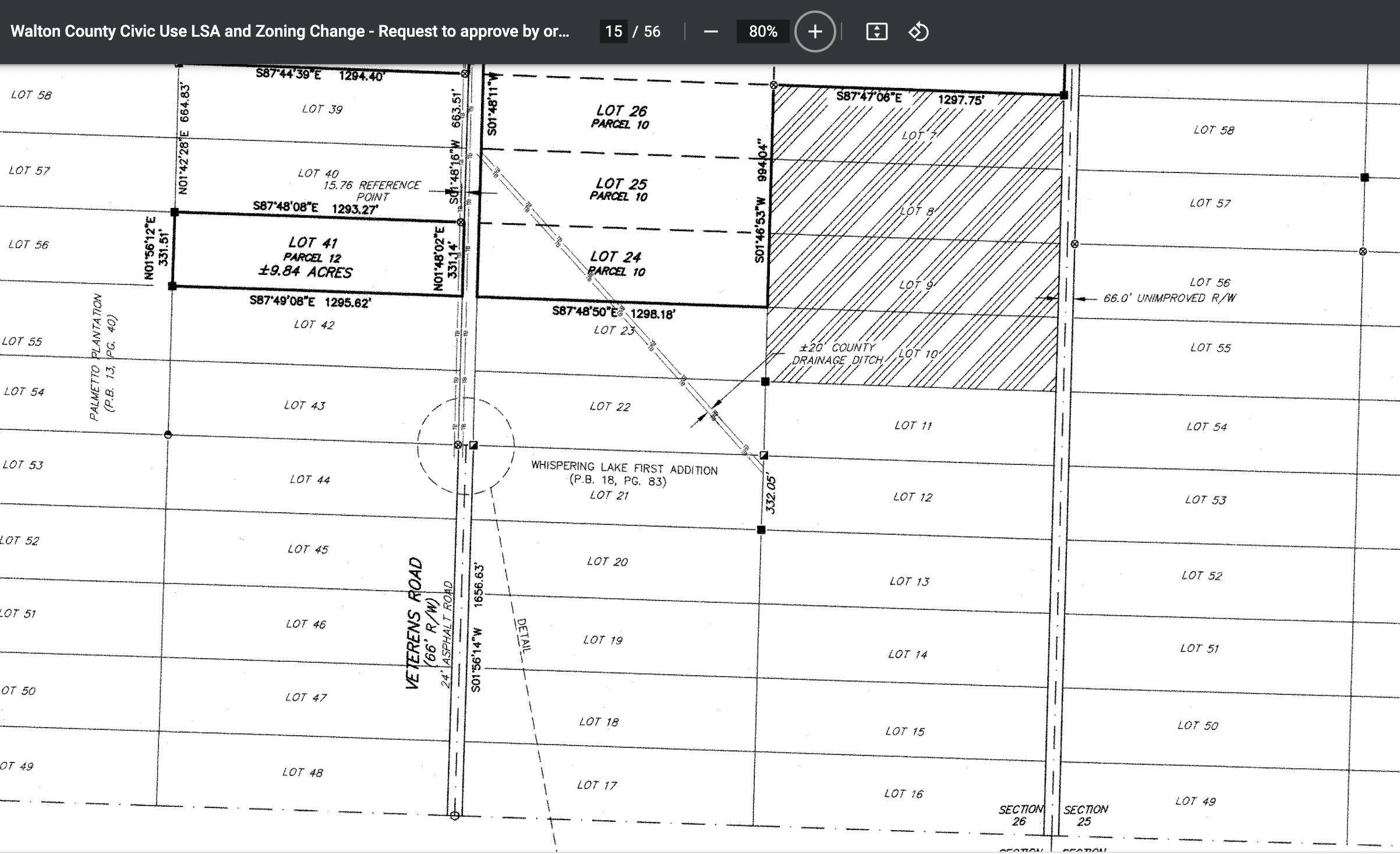Click the 'LOT 25' label
1400x854 pixels.
pos(621,183)
